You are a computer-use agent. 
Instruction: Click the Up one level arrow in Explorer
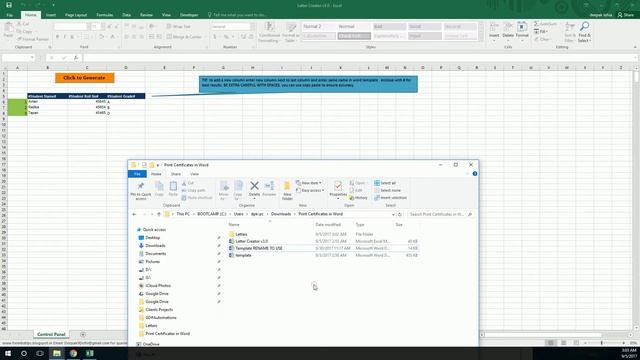tap(159, 214)
